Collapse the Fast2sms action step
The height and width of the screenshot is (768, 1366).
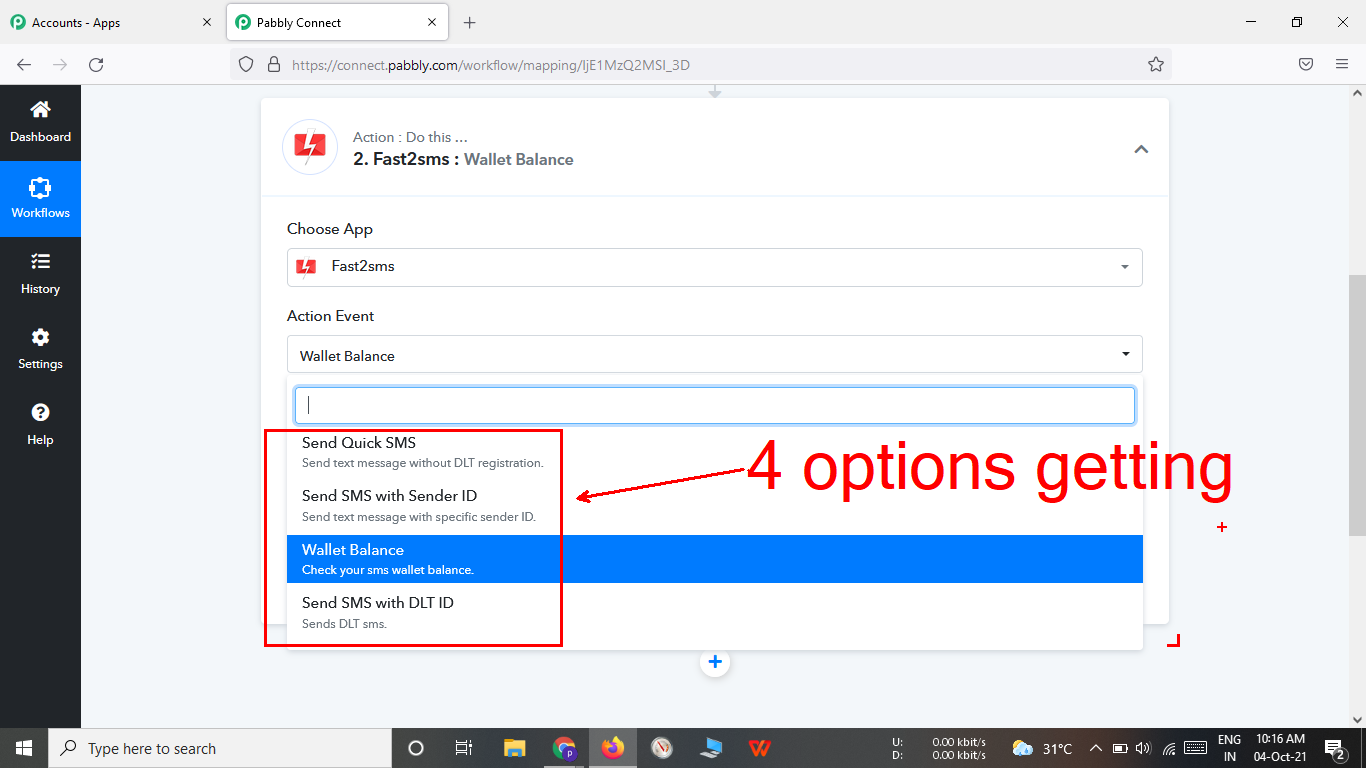(x=1141, y=149)
